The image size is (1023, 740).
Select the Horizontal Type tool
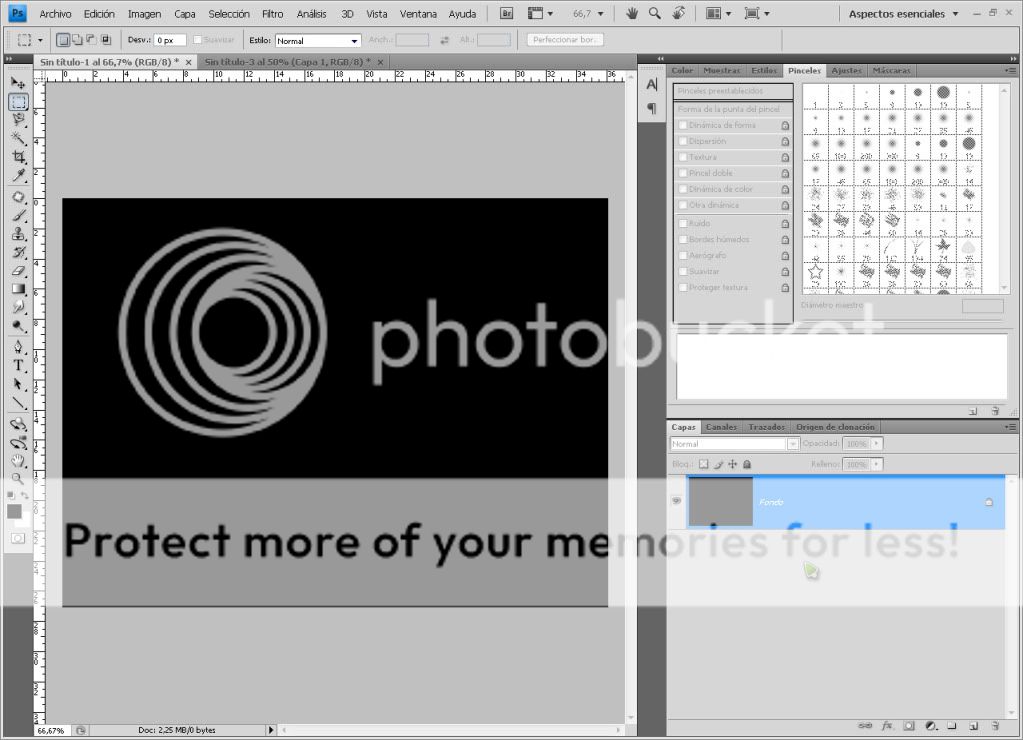(18, 365)
